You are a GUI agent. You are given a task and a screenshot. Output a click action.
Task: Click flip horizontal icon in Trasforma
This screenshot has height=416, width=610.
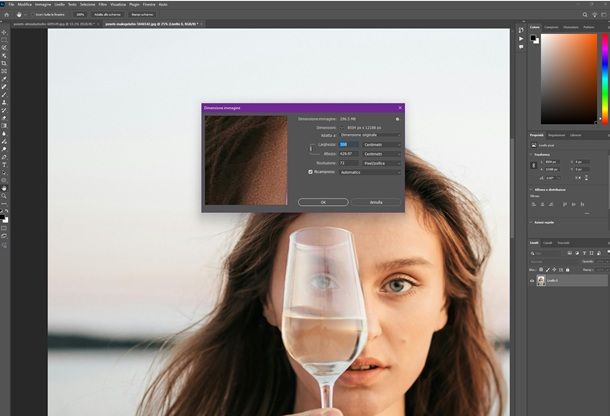coord(578,178)
